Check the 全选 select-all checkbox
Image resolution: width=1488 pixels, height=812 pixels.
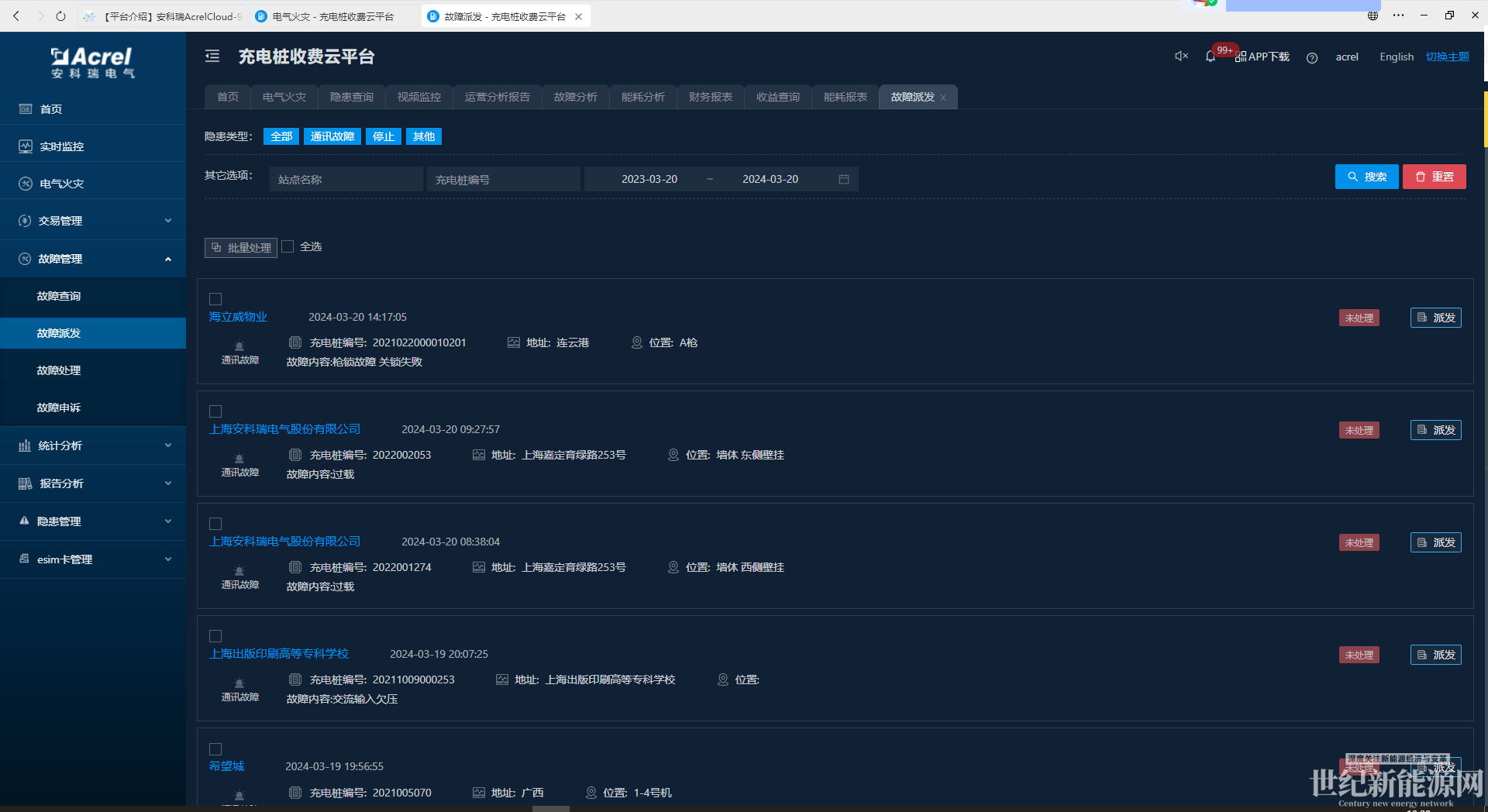click(x=288, y=246)
